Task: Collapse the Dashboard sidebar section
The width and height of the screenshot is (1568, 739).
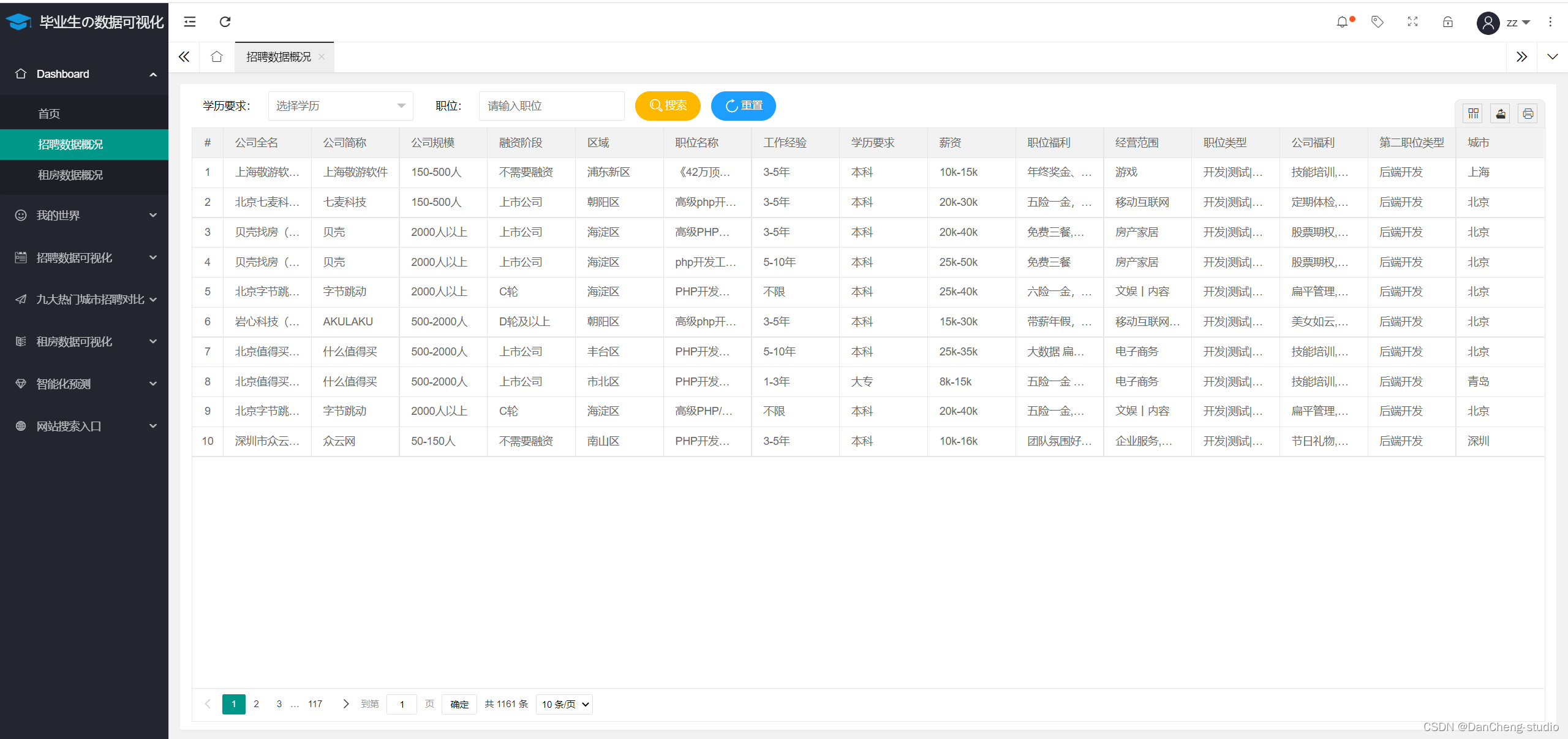Action: pos(85,74)
